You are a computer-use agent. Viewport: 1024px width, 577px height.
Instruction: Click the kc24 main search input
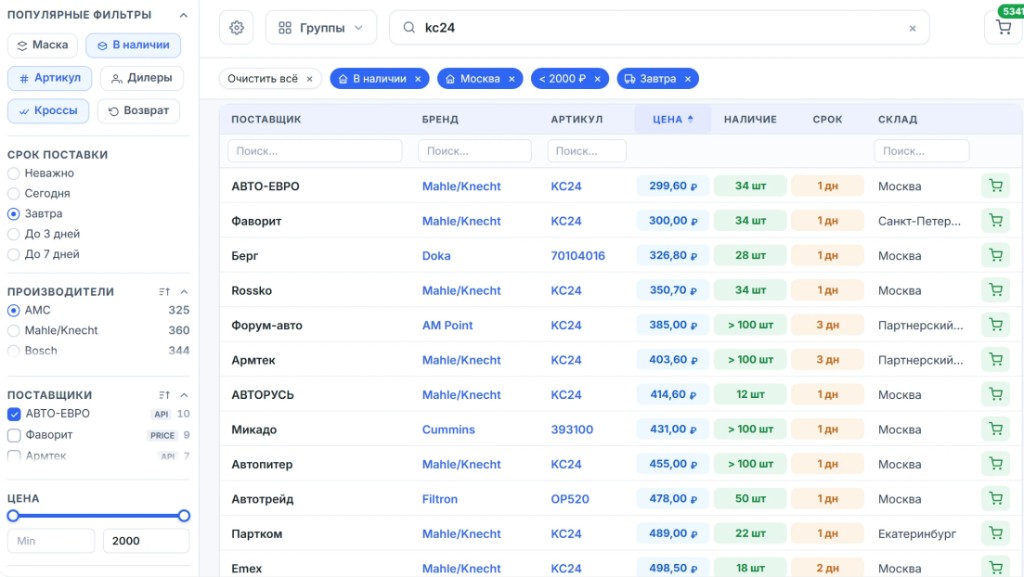660,27
